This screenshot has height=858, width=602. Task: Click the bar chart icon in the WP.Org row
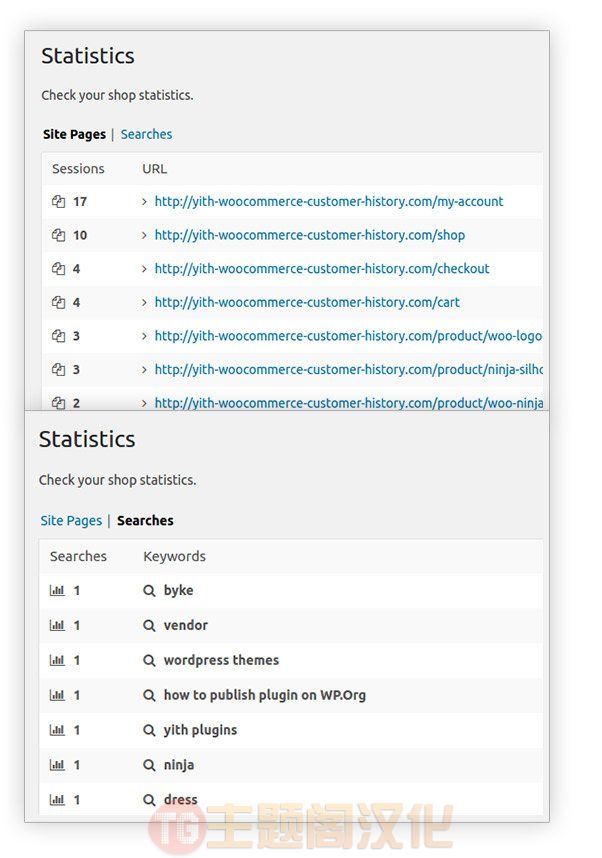tap(57, 695)
